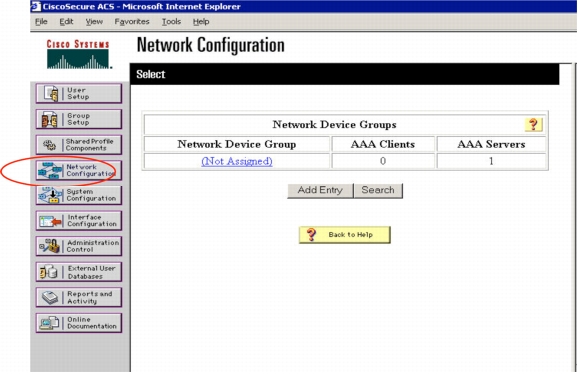Click the black Select heading bar

[x=344, y=74]
